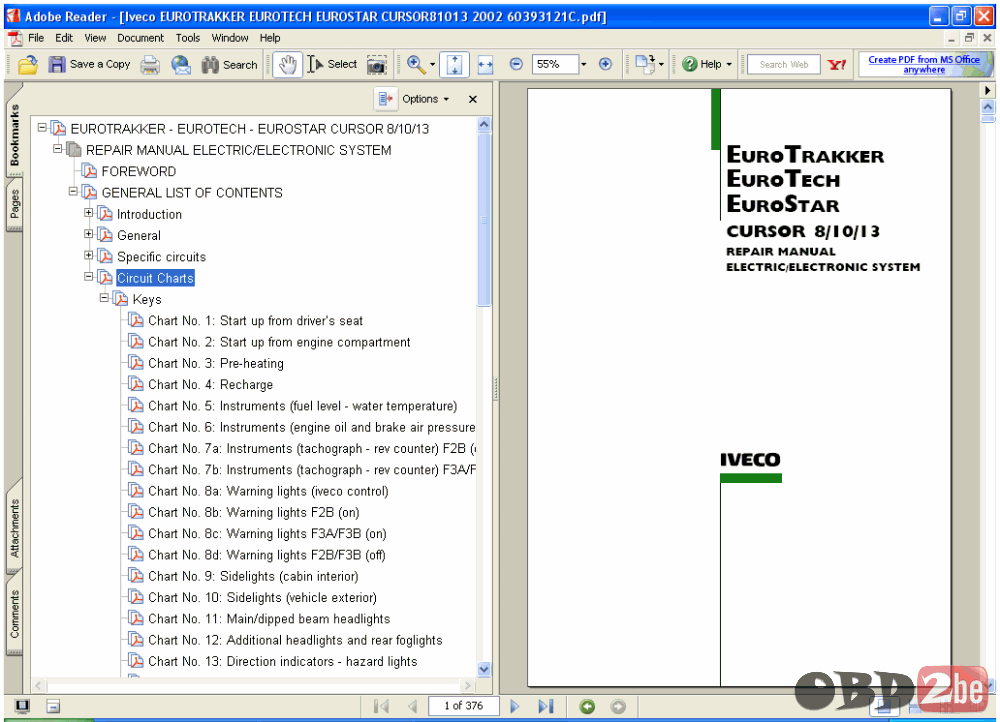The height and width of the screenshot is (722, 1000).
Task: Click the page number field
Action: (x=464, y=706)
